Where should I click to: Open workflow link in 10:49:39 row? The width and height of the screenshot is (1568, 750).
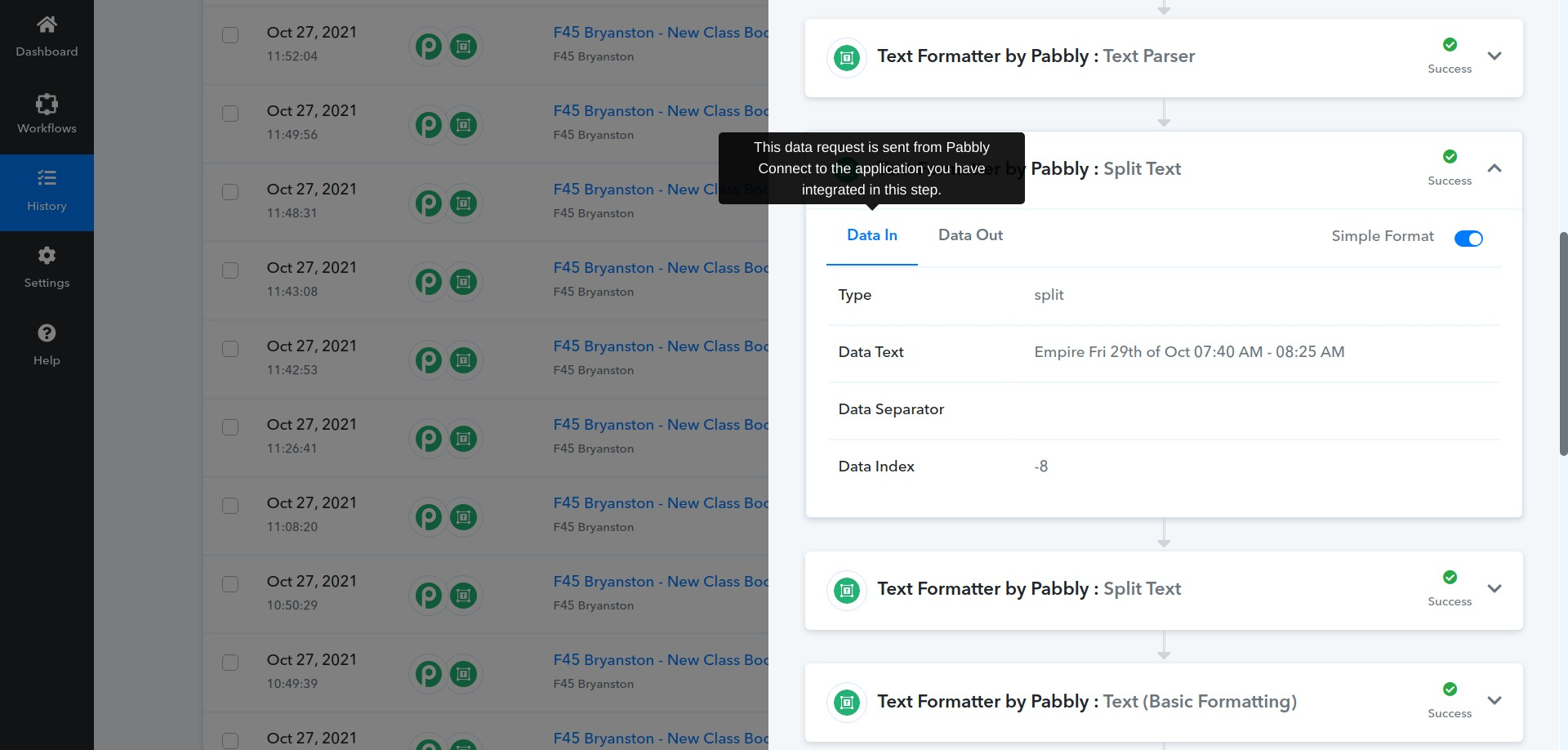(x=661, y=660)
